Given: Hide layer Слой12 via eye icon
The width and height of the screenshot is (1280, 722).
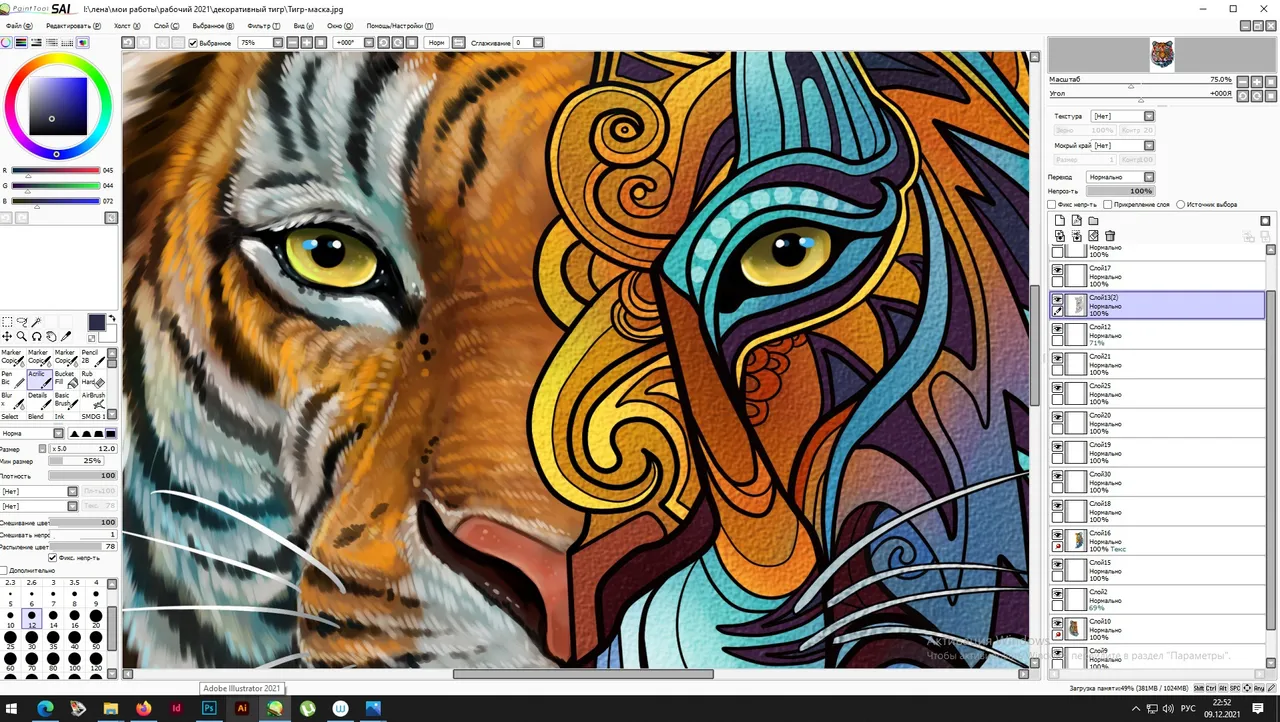Looking at the screenshot, I should [1057, 329].
